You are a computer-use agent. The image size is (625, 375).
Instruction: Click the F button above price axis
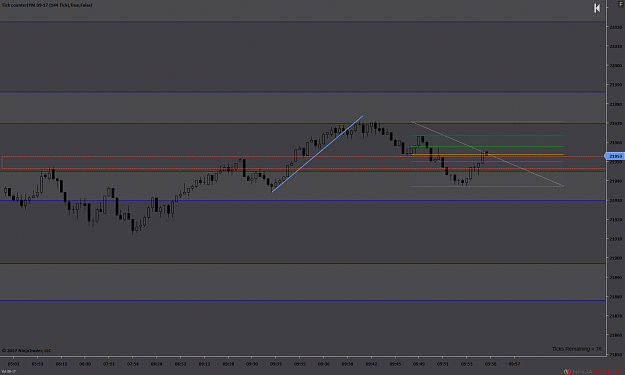click(x=621, y=4)
